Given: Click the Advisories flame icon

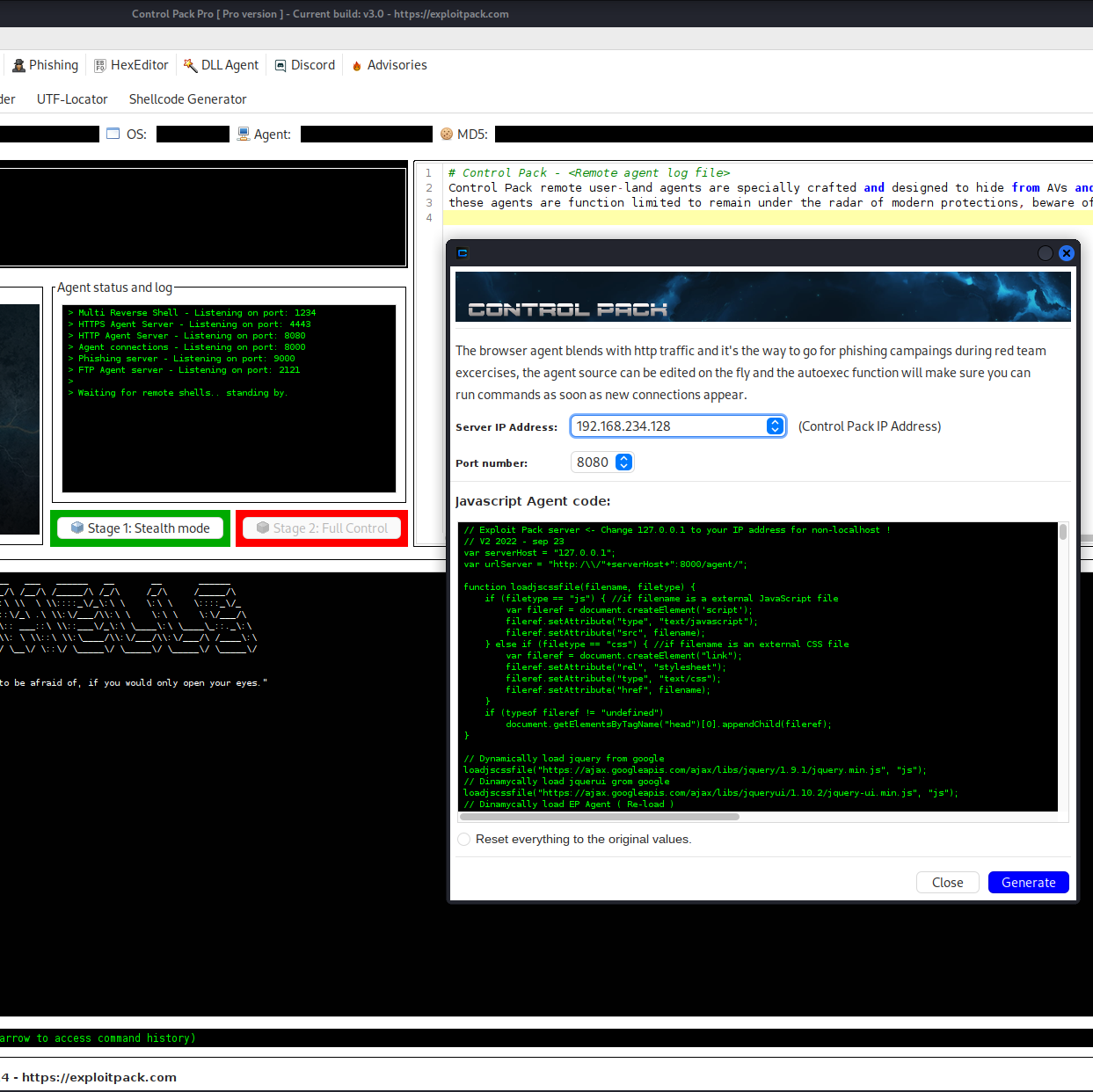Looking at the screenshot, I should 357,66.
